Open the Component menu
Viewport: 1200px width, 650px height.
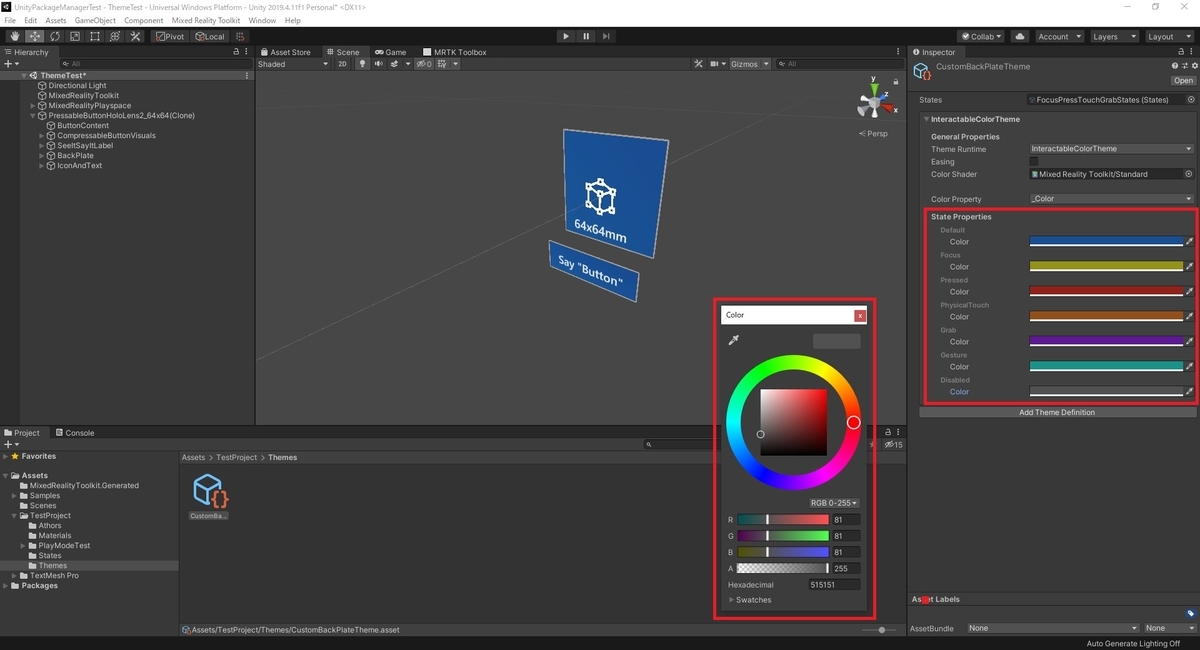pyautogui.click(x=144, y=20)
